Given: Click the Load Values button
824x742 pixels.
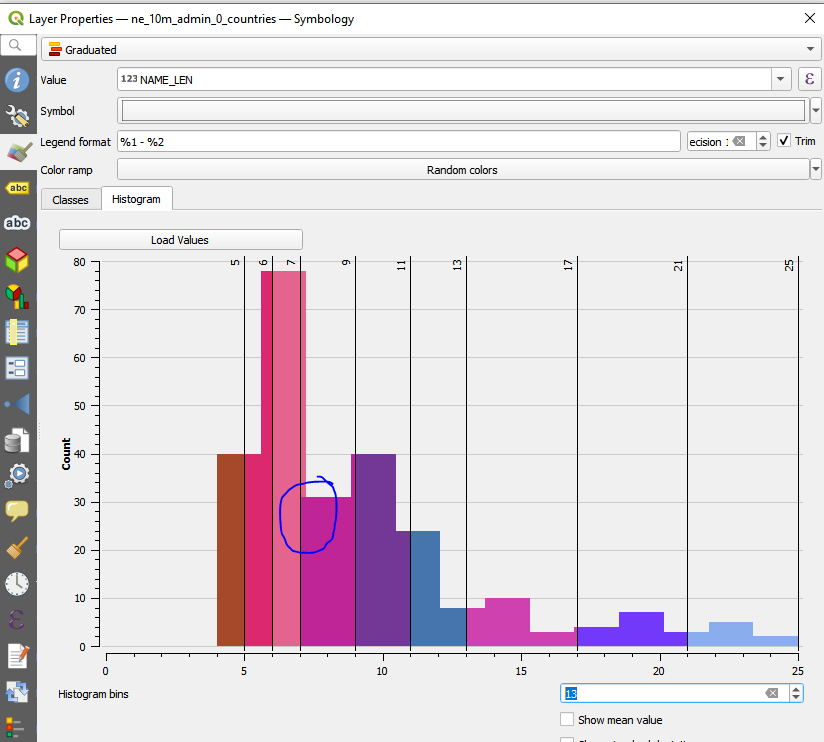Looking at the screenshot, I should click(x=180, y=239).
